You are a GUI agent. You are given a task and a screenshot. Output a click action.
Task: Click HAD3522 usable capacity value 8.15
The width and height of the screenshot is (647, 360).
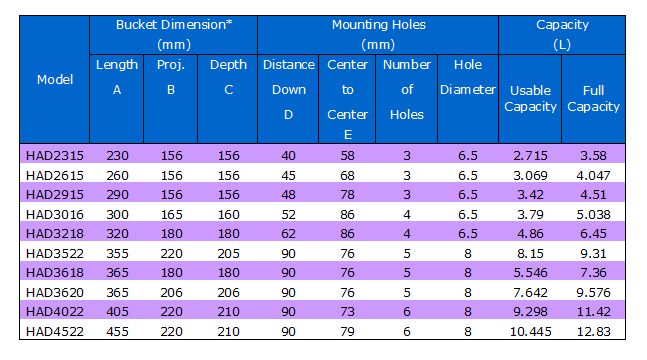[530, 253]
